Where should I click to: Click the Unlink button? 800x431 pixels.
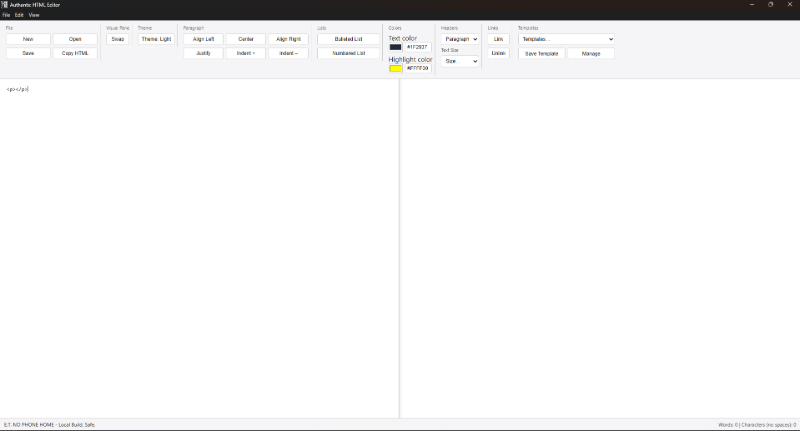pyautogui.click(x=498, y=53)
